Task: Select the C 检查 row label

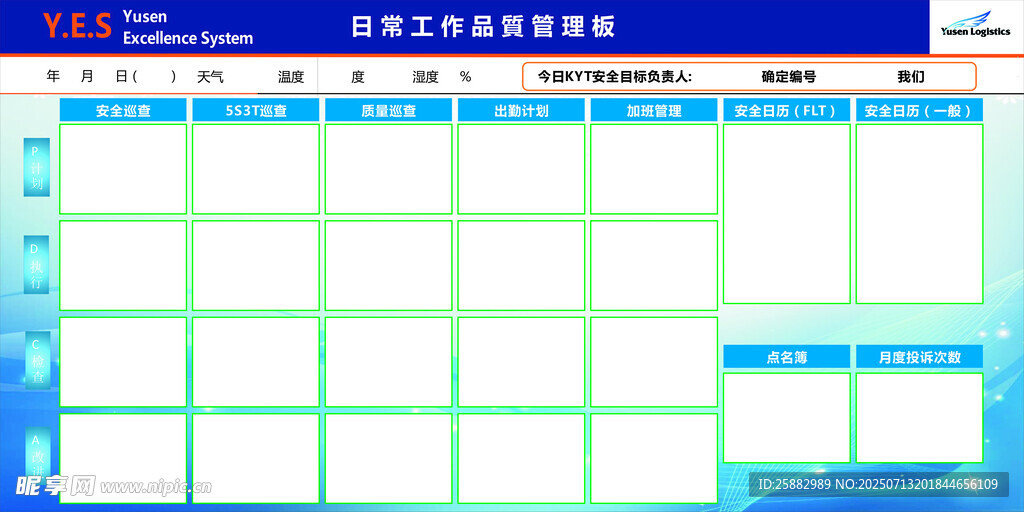Action: pos(36,361)
